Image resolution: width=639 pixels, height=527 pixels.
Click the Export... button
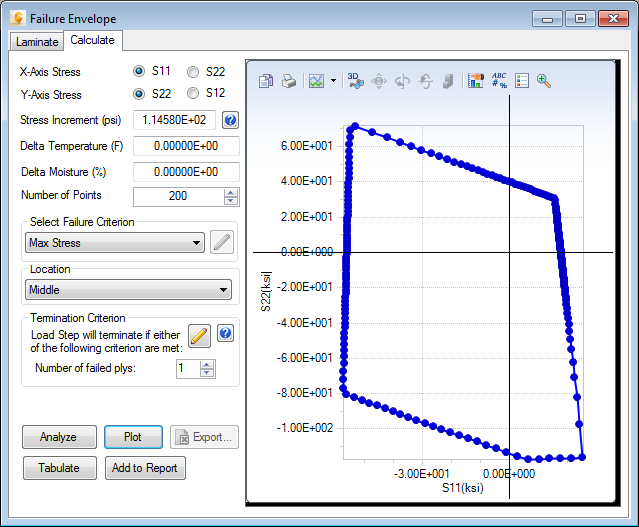click(x=204, y=437)
